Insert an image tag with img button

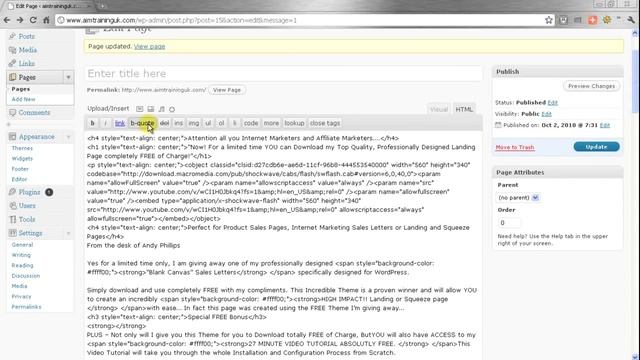(193, 123)
